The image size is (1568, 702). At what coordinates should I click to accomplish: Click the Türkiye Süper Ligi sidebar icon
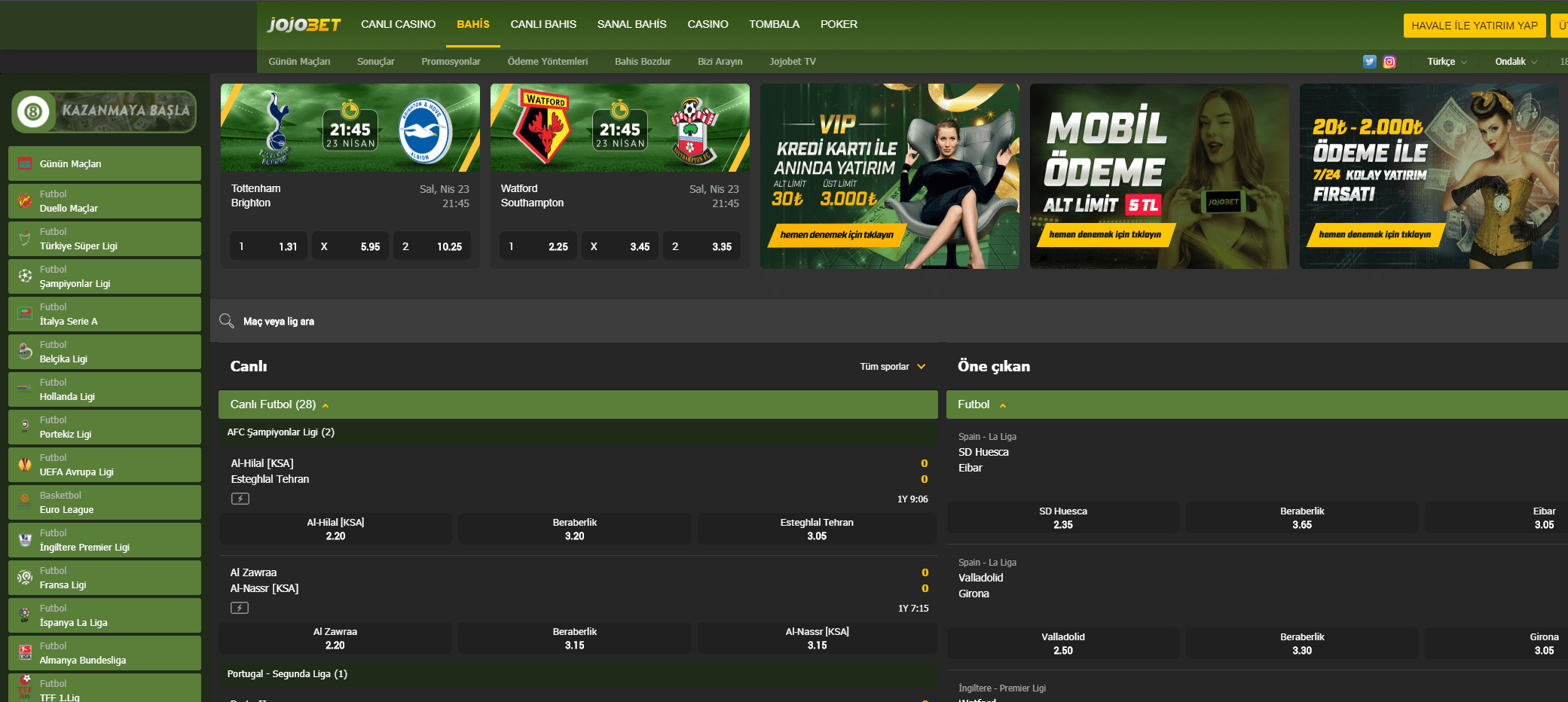tap(25, 238)
